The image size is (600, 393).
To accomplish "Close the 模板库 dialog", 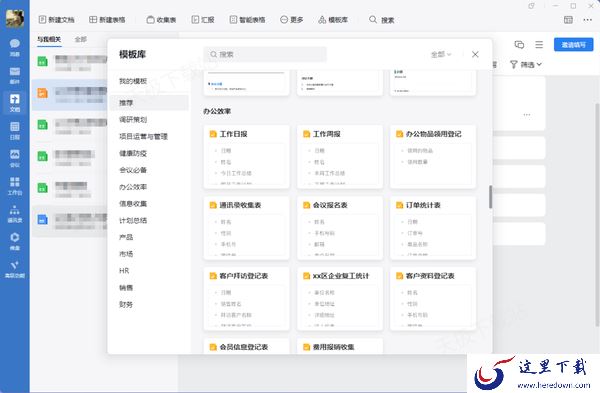I will pos(475,54).
